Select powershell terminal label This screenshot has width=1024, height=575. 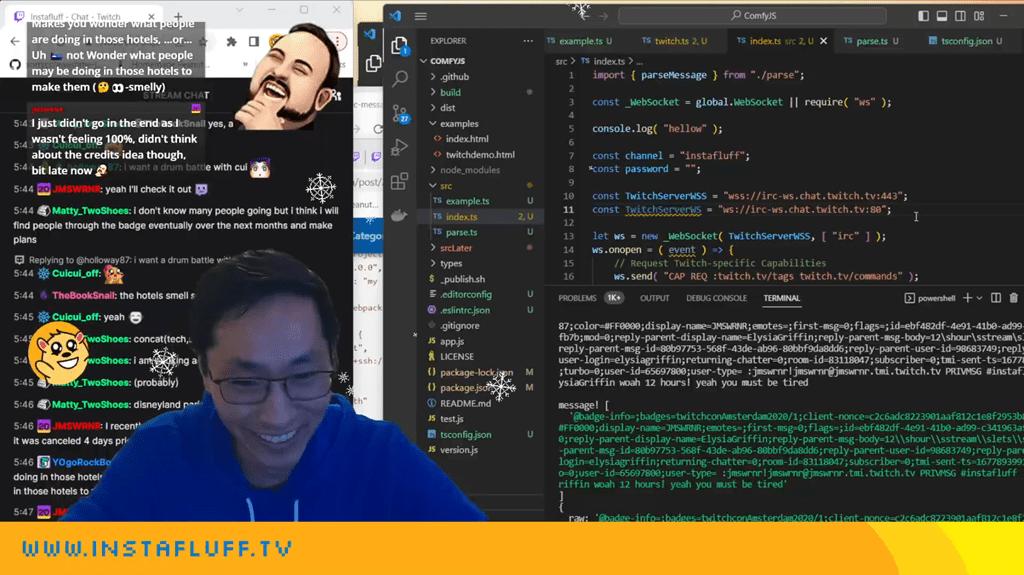coord(936,298)
